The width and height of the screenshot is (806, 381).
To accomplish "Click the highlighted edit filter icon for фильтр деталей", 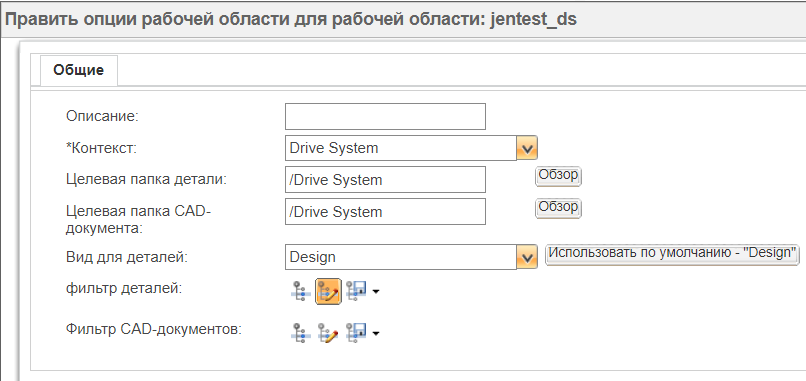I will [x=328, y=292].
